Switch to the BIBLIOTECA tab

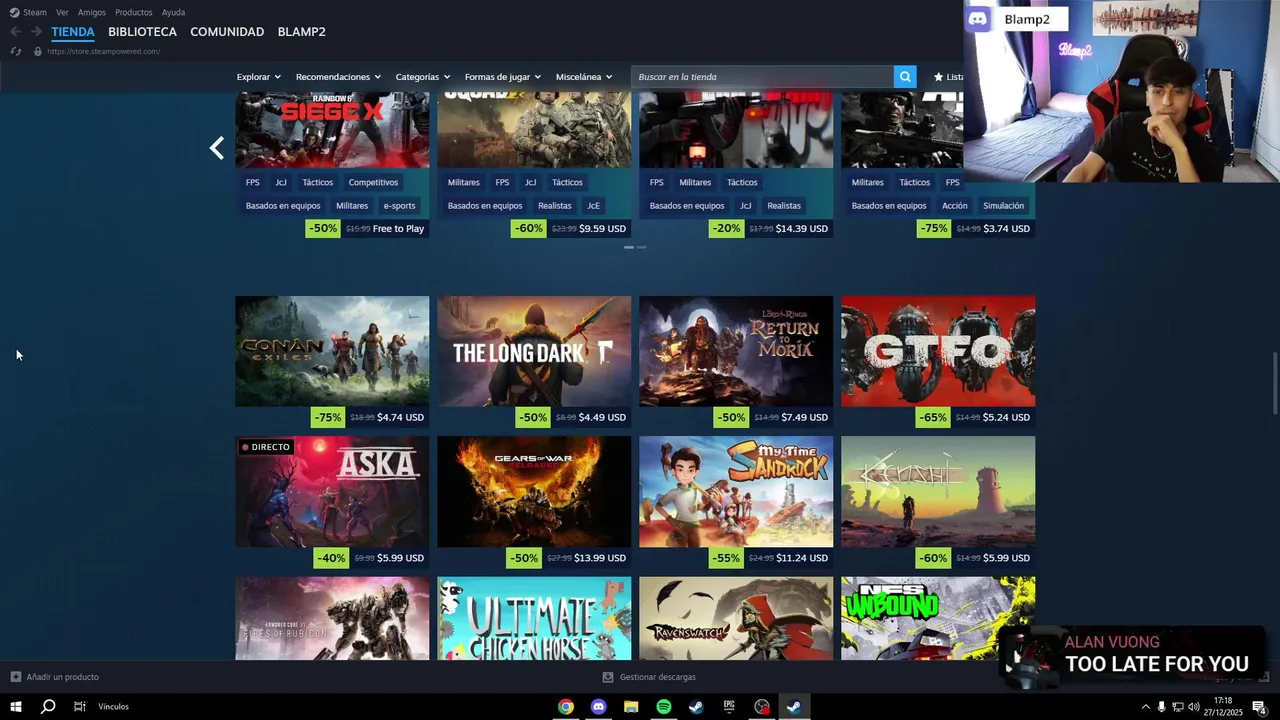[x=143, y=32]
